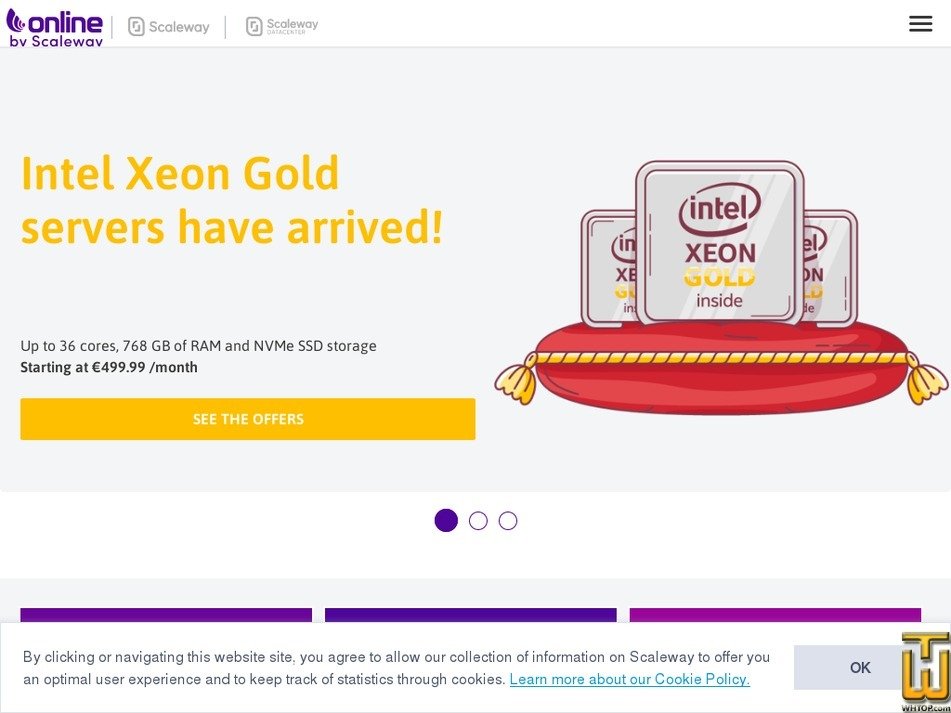Switch to the second carousel slide dot

coord(478,521)
